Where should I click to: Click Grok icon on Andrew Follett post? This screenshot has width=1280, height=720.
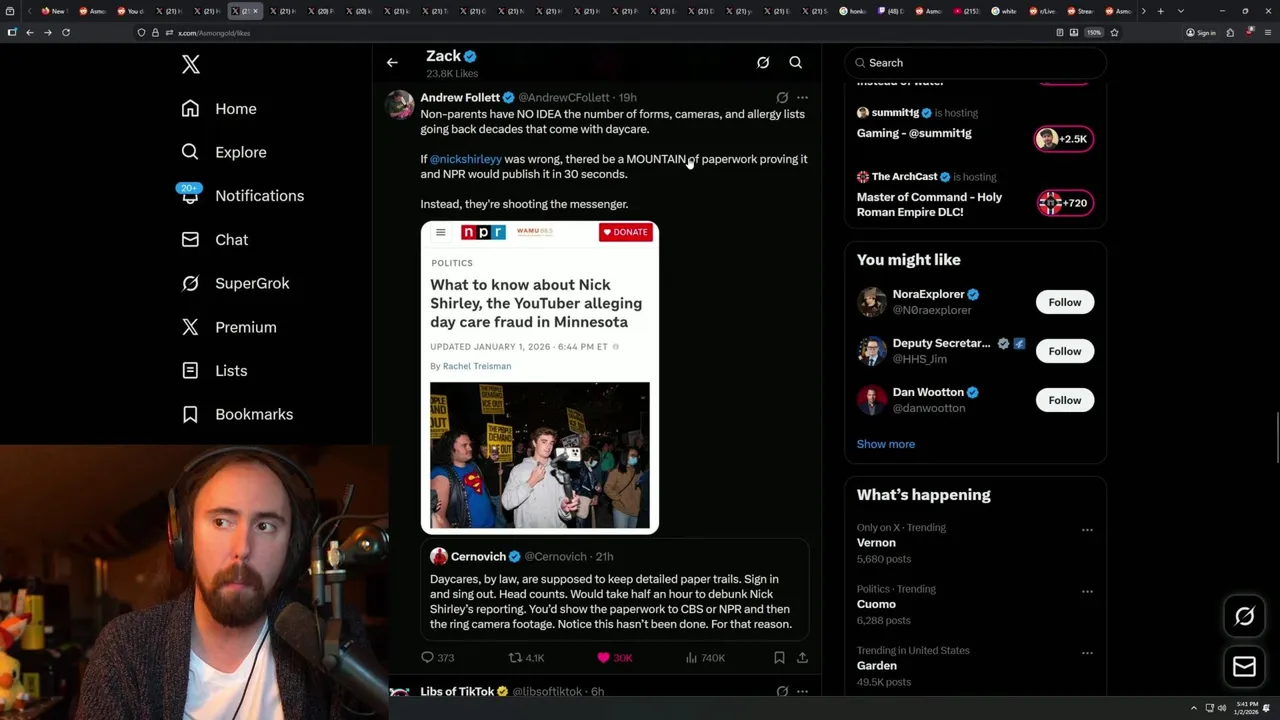[x=782, y=98]
